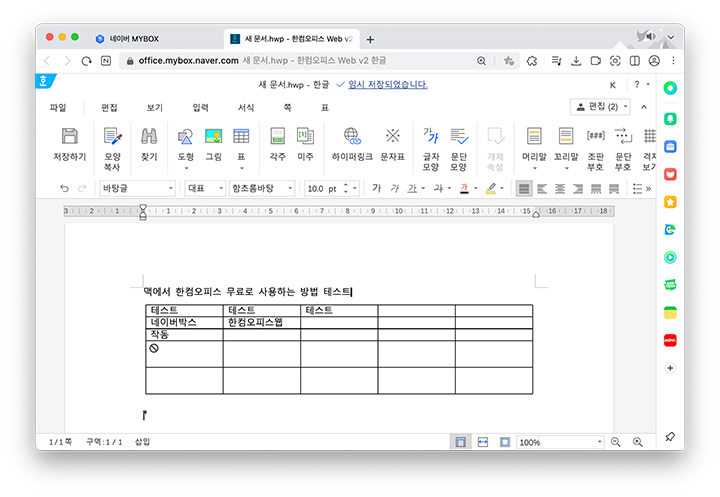Image resolution: width=720 pixels, height=497 pixels.
Task: Open the 바탕글 style dropdown
Action: pos(137,188)
